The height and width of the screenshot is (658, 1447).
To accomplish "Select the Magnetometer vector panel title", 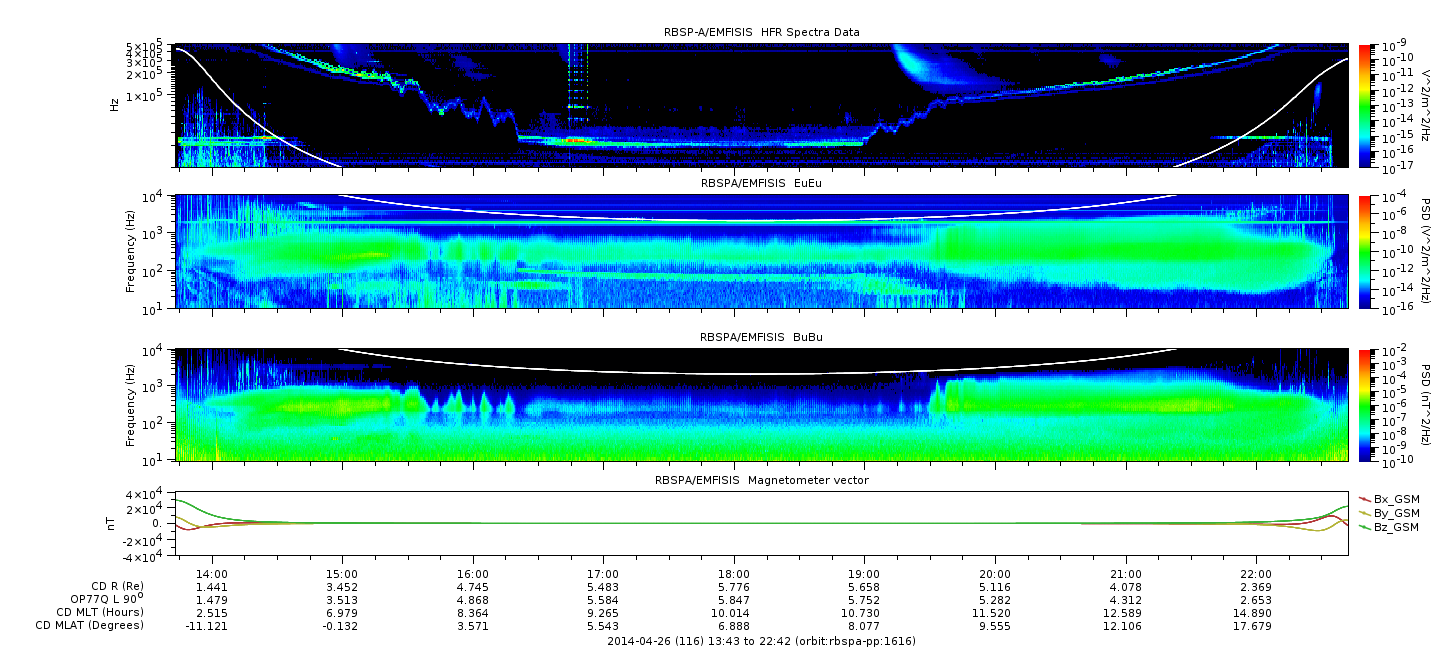I will click(x=761, y=480).
